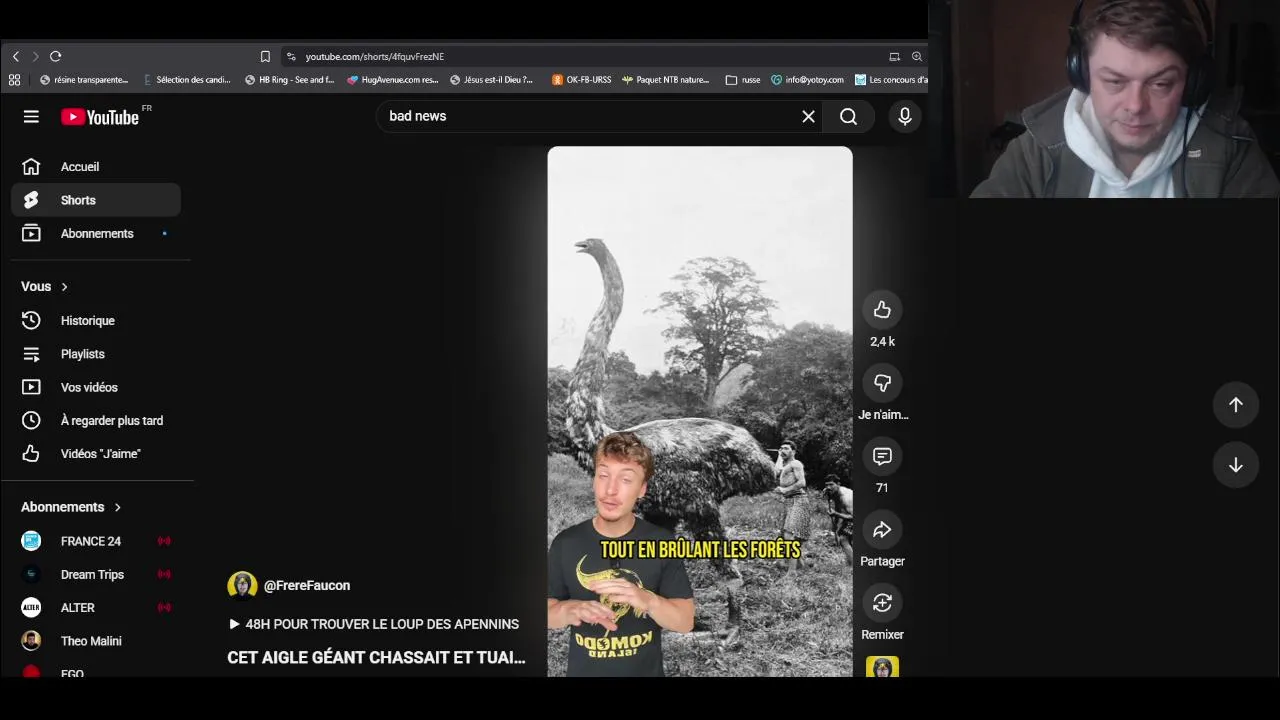Open Playlists in the sidebar
This screenshot has width=1280, height=720.
(96, 354)
